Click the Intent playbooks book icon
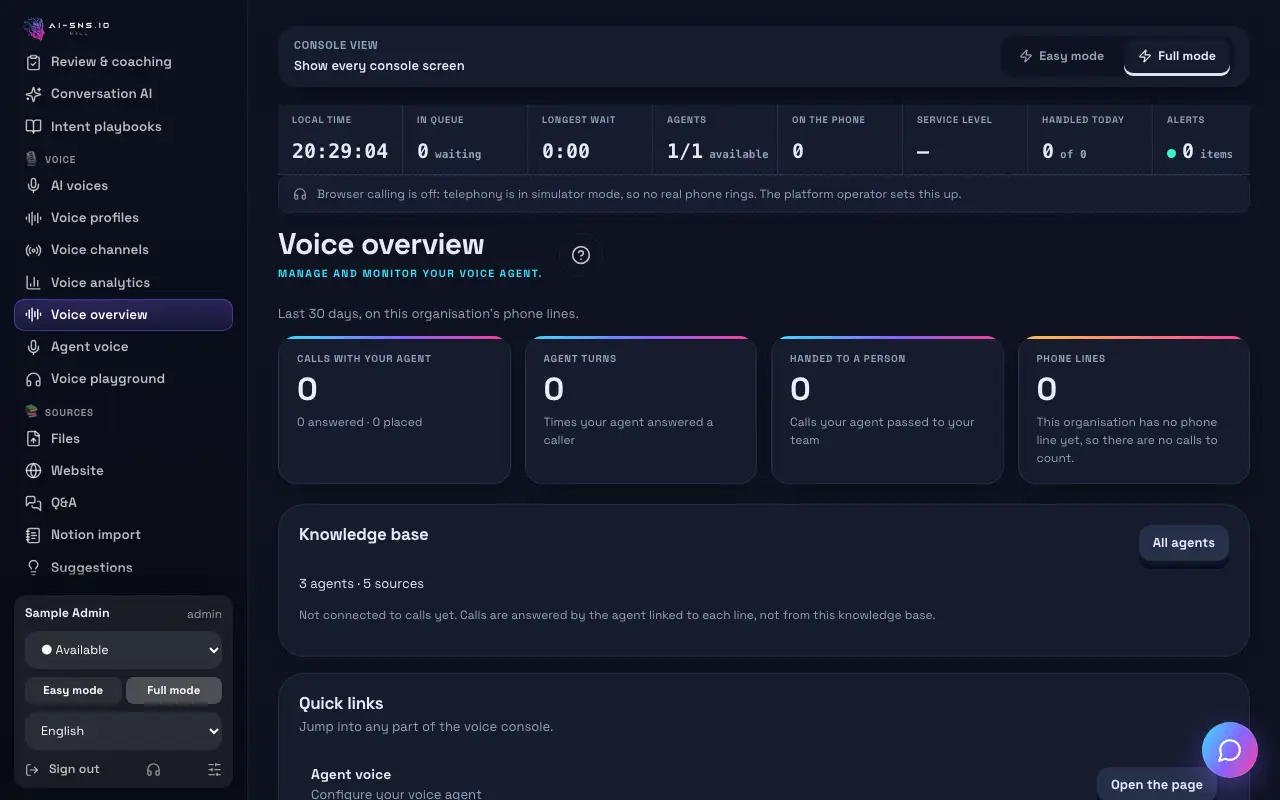Viewport: 1280px width, 800px height. click(x=34, y=127)
